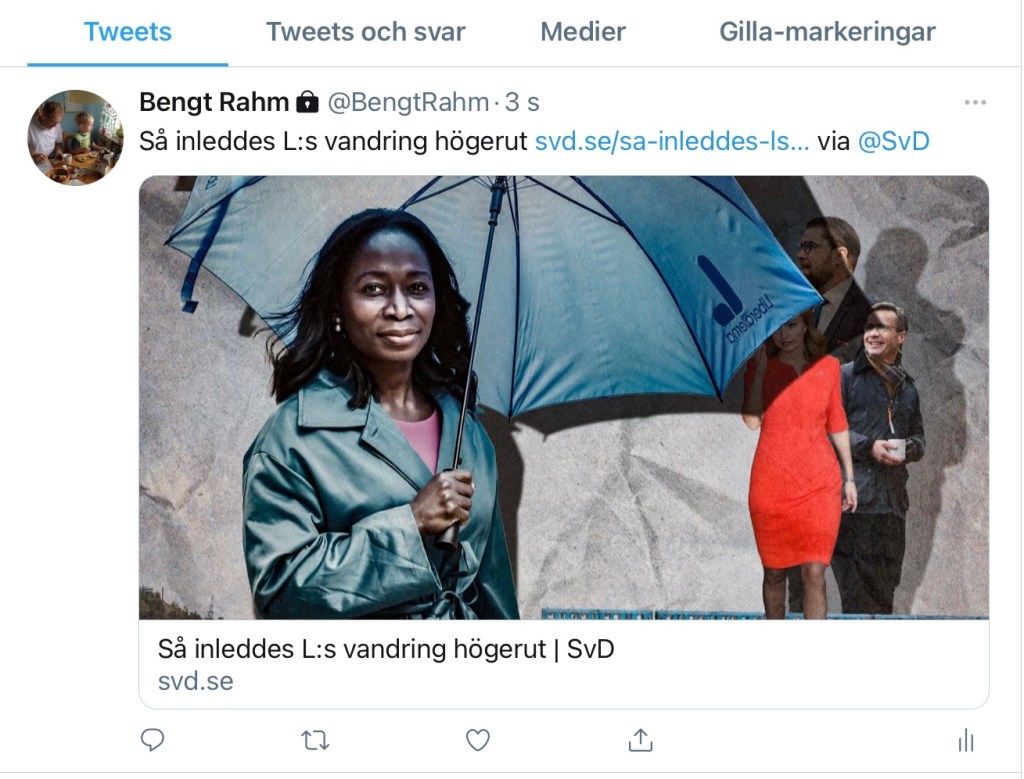This screenshot has width=1024, height=779.
Task: Open the @SvD mention
Action: click(x=893, y=141)
